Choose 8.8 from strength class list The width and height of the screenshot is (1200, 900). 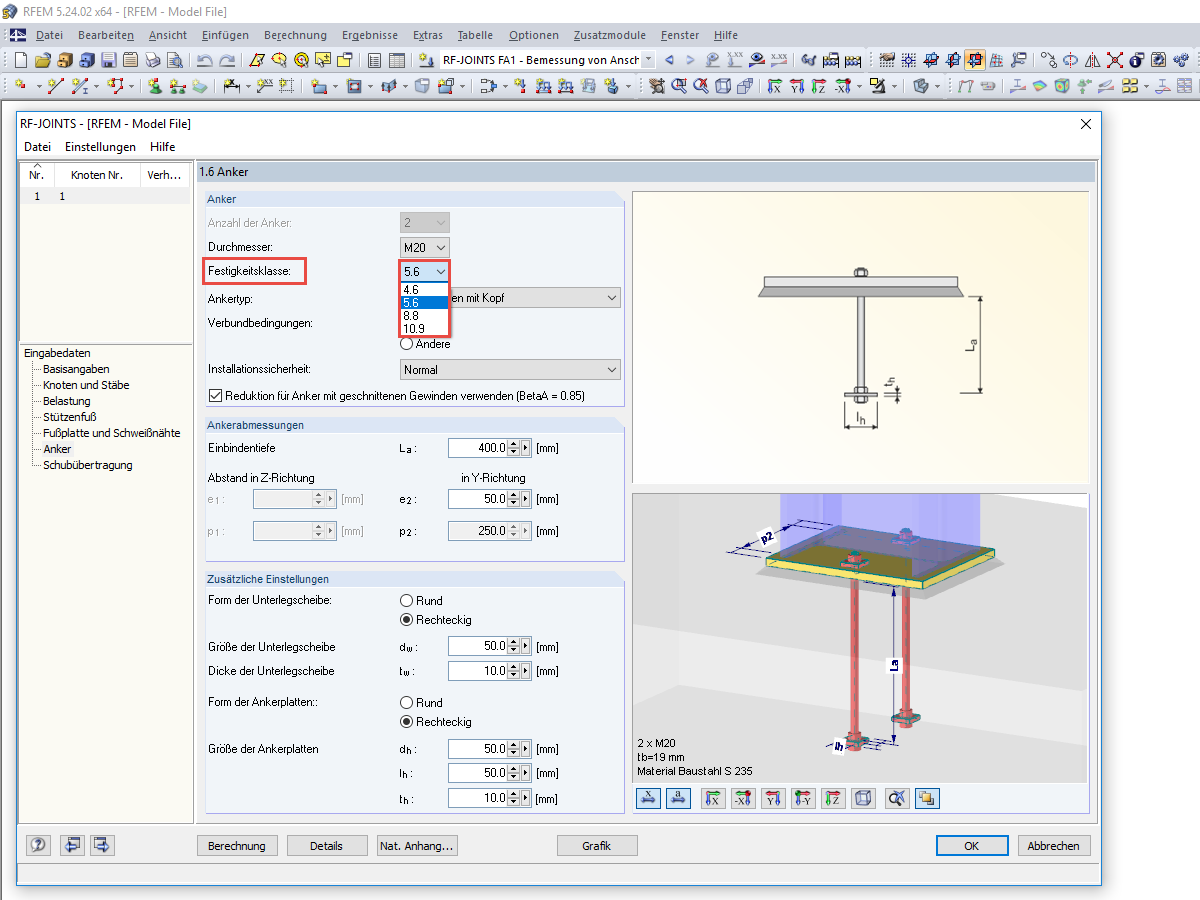coord(425,315)
